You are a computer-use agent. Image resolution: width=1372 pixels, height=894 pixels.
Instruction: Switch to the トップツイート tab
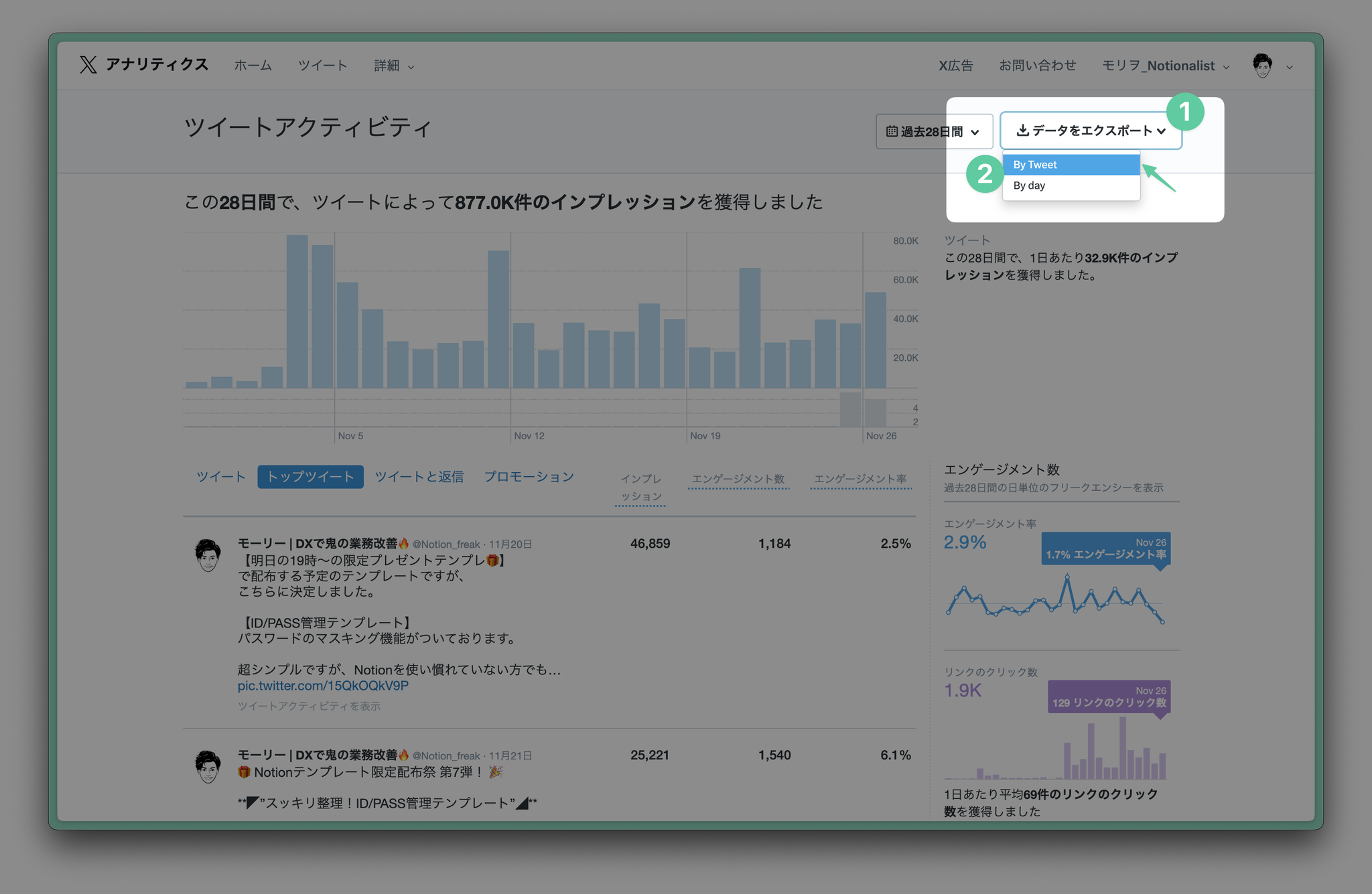(x=310, y=477)
